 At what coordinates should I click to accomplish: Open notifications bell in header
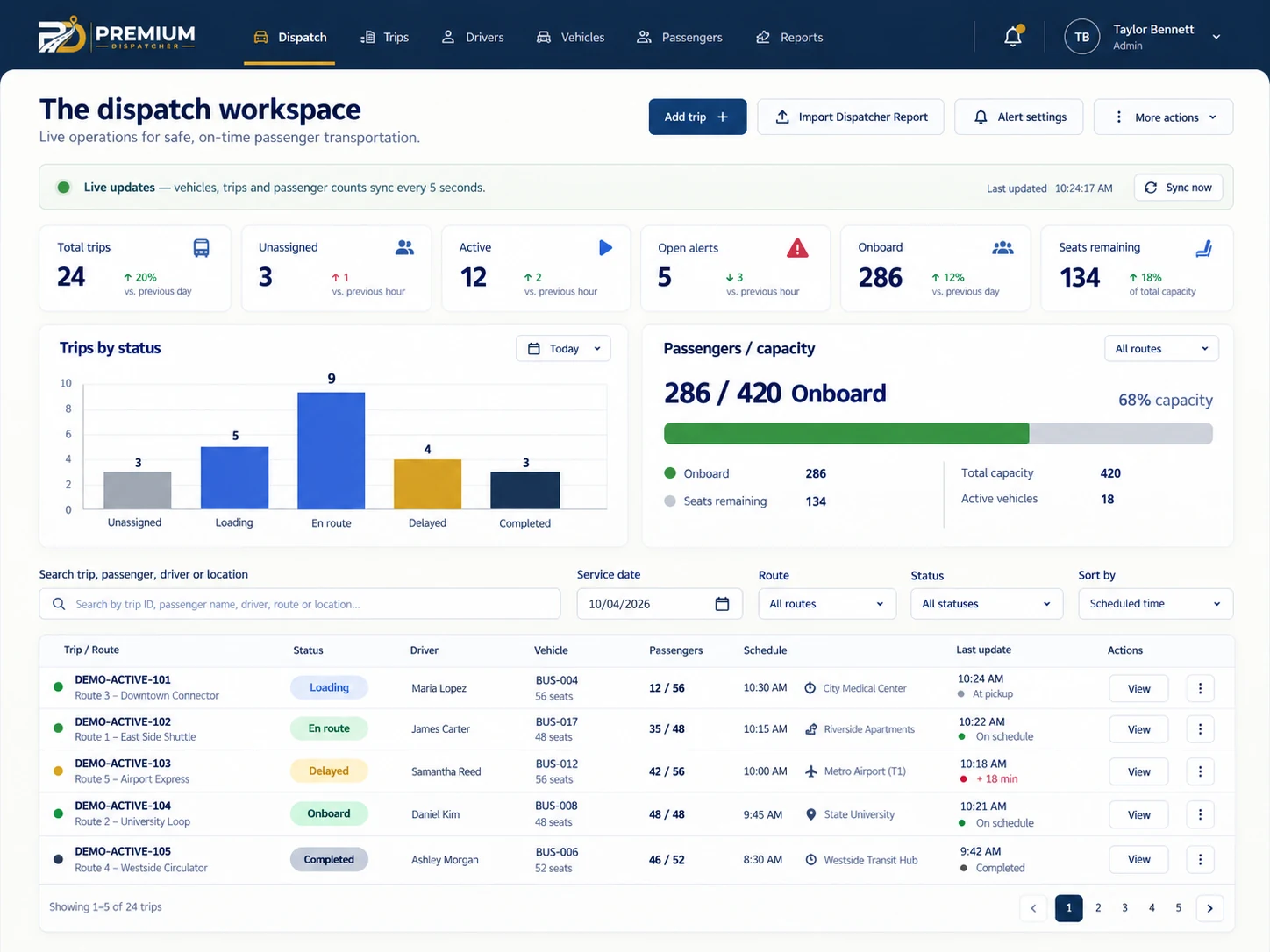tap(1013, 37)
